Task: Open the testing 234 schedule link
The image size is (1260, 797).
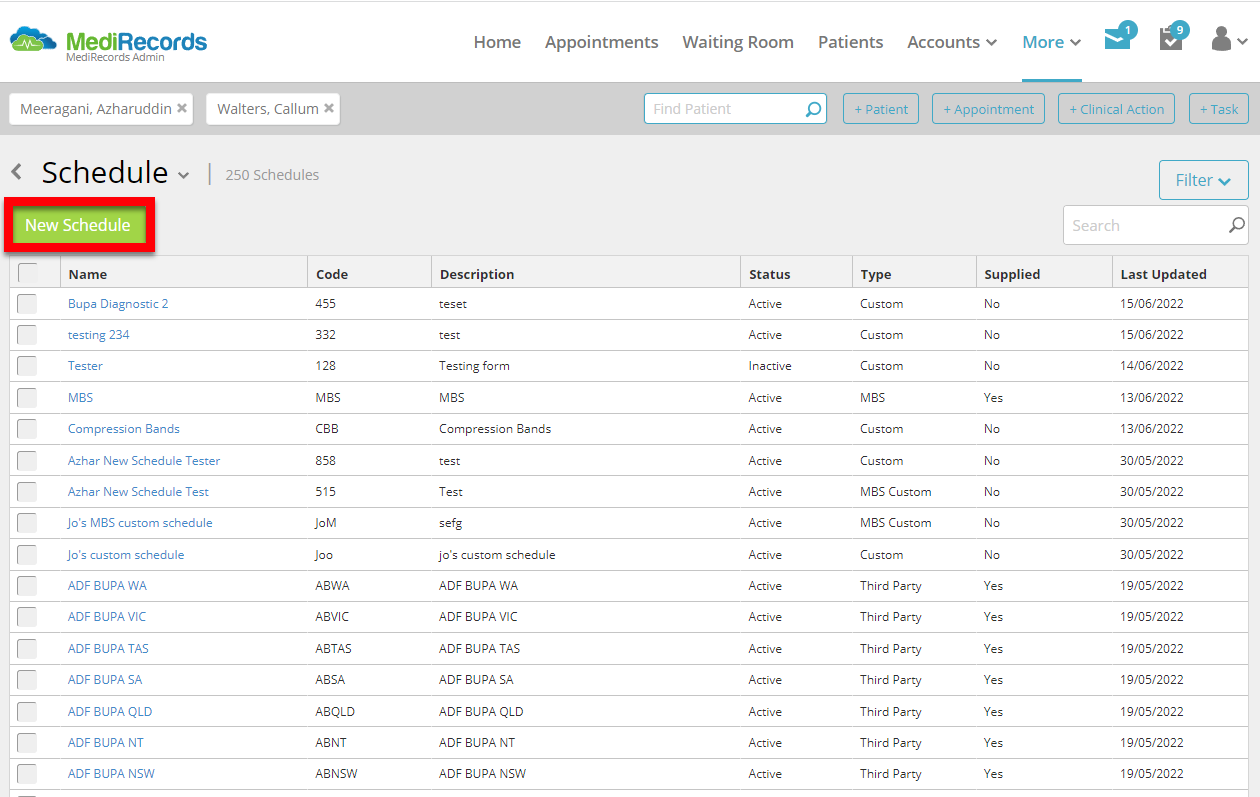Action: click(x=98, y=335)
